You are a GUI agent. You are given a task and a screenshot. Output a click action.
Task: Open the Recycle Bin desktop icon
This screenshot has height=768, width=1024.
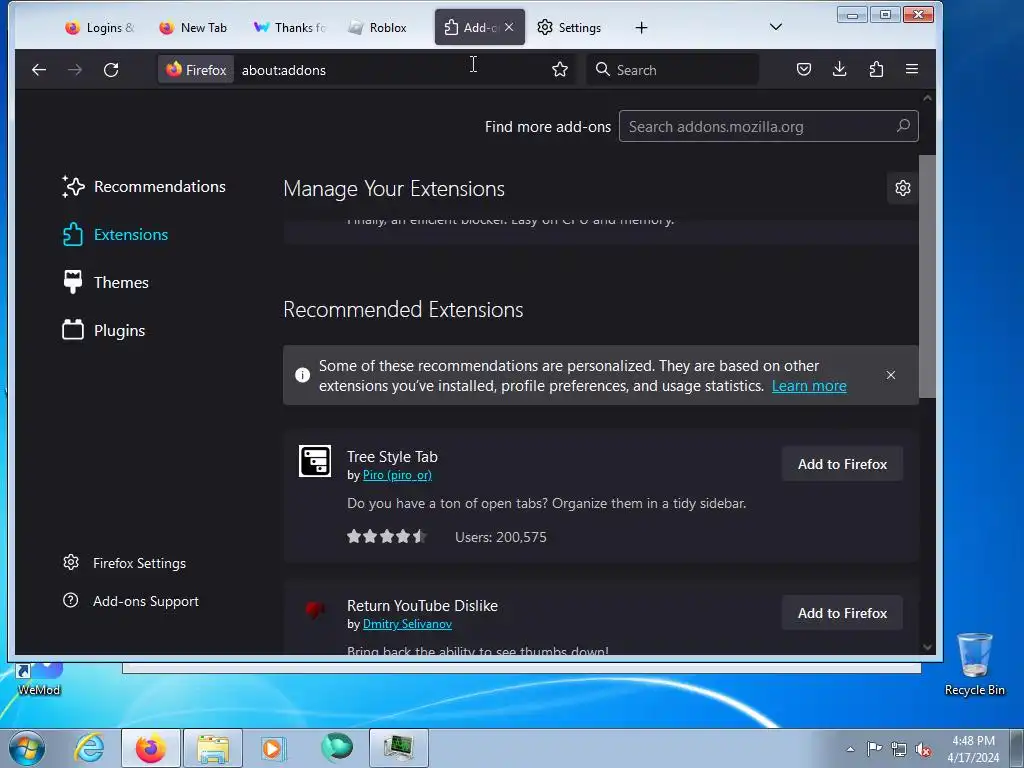[x=974, y=664]
